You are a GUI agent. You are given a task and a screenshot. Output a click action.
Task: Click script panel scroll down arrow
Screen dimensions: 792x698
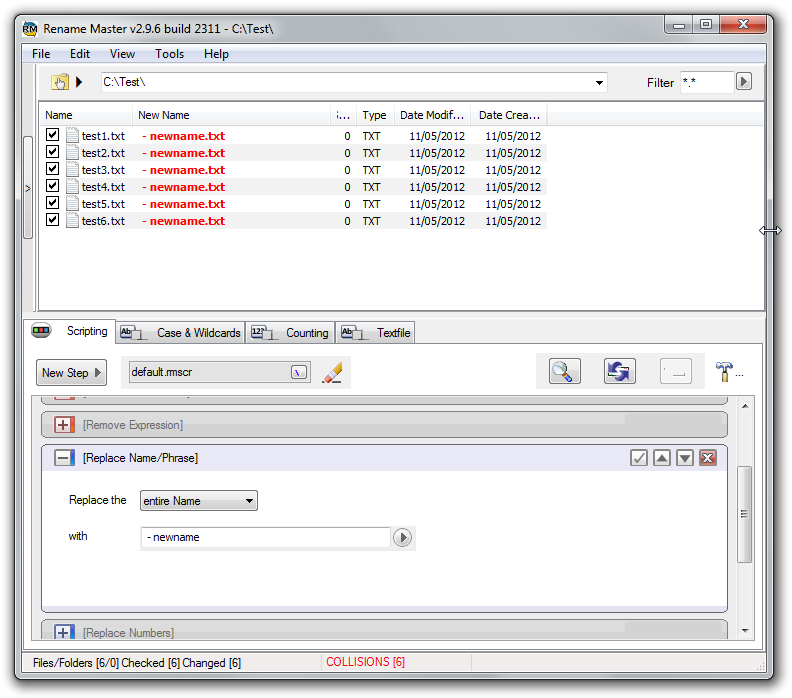pos(745,630)
